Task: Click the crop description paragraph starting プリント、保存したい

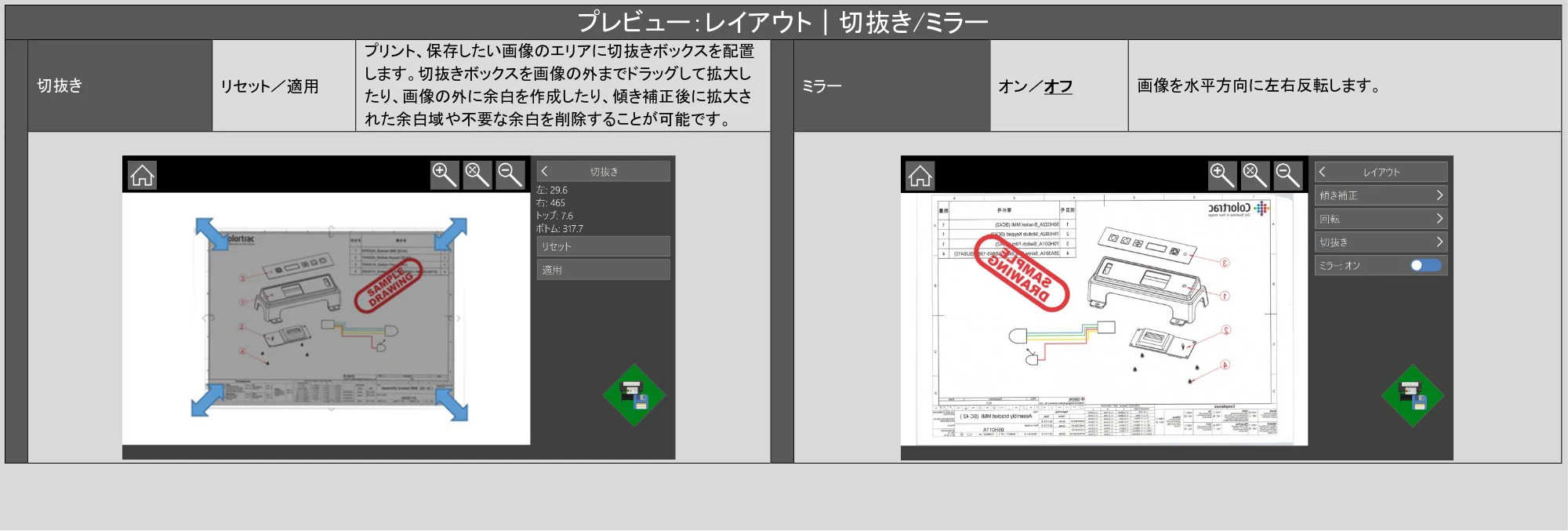Action: (x=559, y=85)
